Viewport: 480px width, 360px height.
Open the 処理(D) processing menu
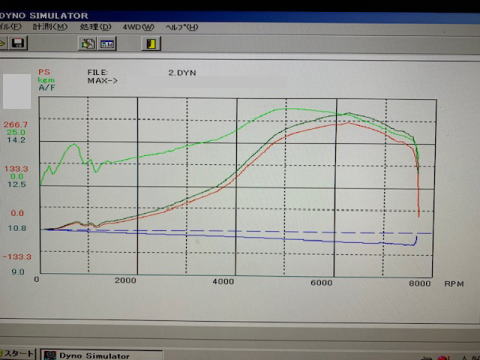(95, 27)
